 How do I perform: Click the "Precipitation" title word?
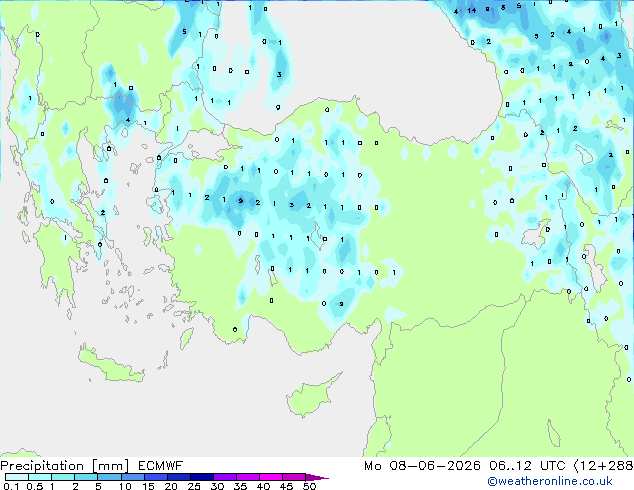point(42,466)
